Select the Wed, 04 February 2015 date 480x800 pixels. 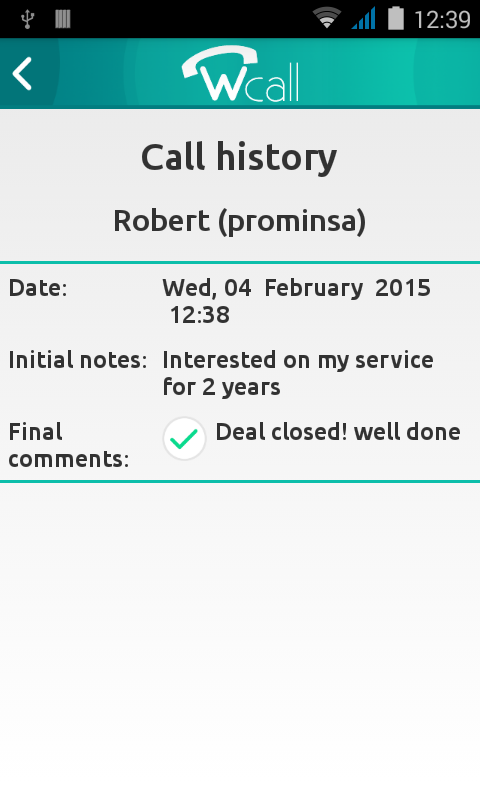pos(296,288)
